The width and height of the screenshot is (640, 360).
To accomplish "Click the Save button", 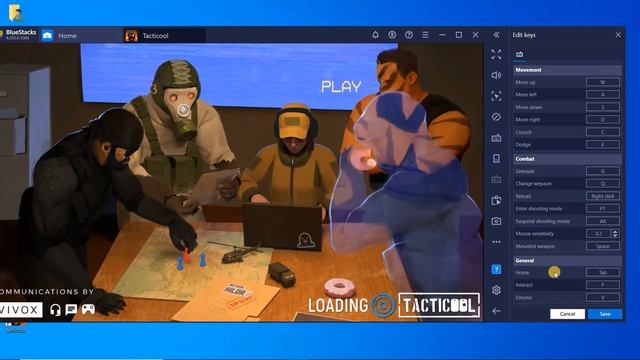I will (x=605, y=314).
